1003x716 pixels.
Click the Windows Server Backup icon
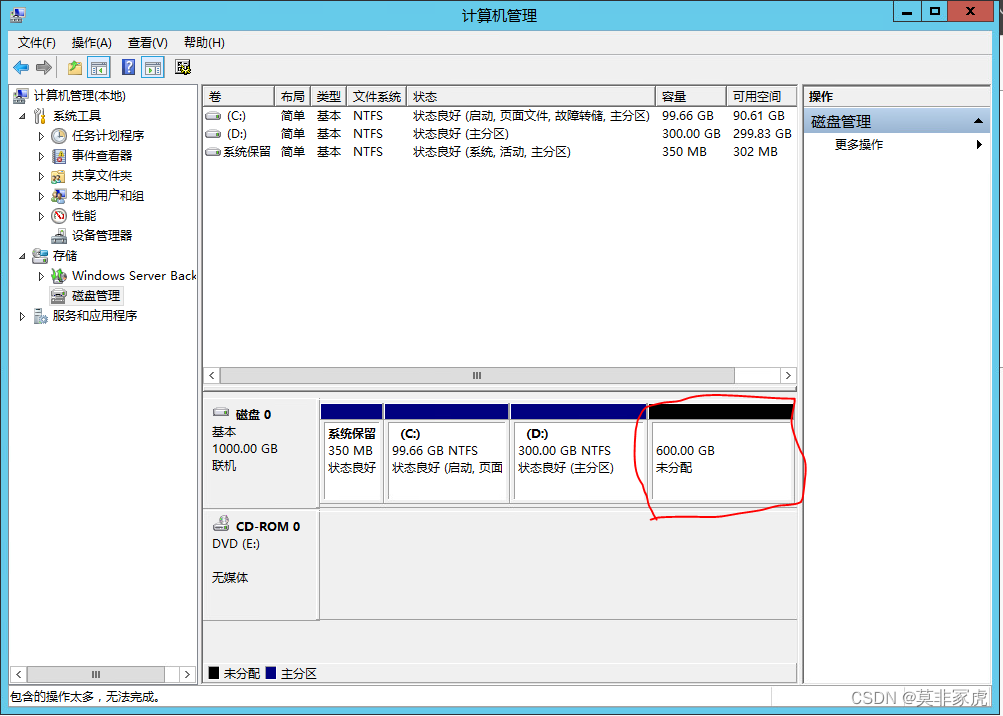click(x=59, y=276)
